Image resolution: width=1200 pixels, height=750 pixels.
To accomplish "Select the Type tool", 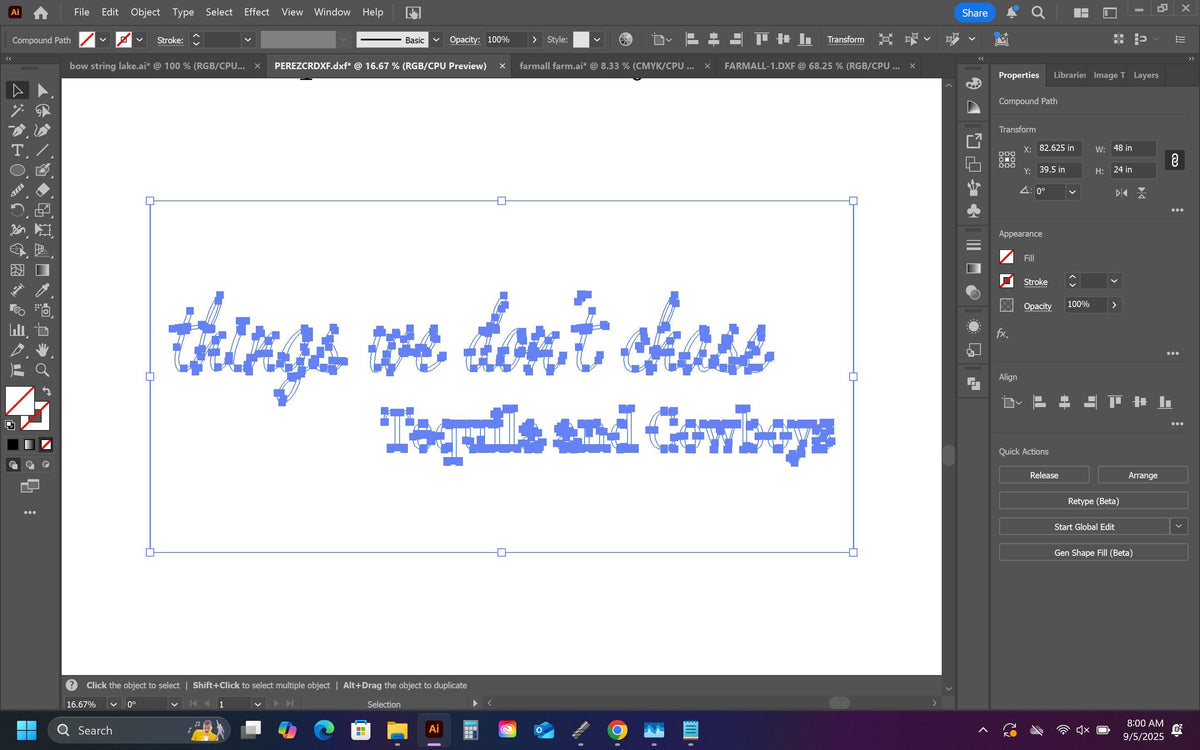I will coord(17,151).
